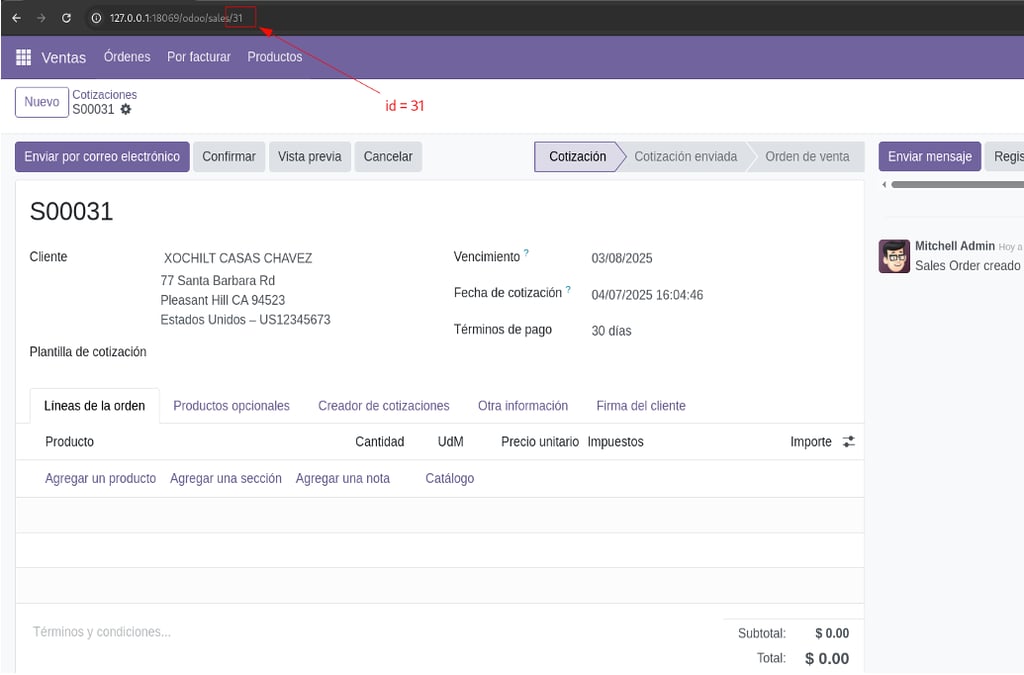Click the browser address bar URL
Screen dimensions: 1024x675
point(176,18)
